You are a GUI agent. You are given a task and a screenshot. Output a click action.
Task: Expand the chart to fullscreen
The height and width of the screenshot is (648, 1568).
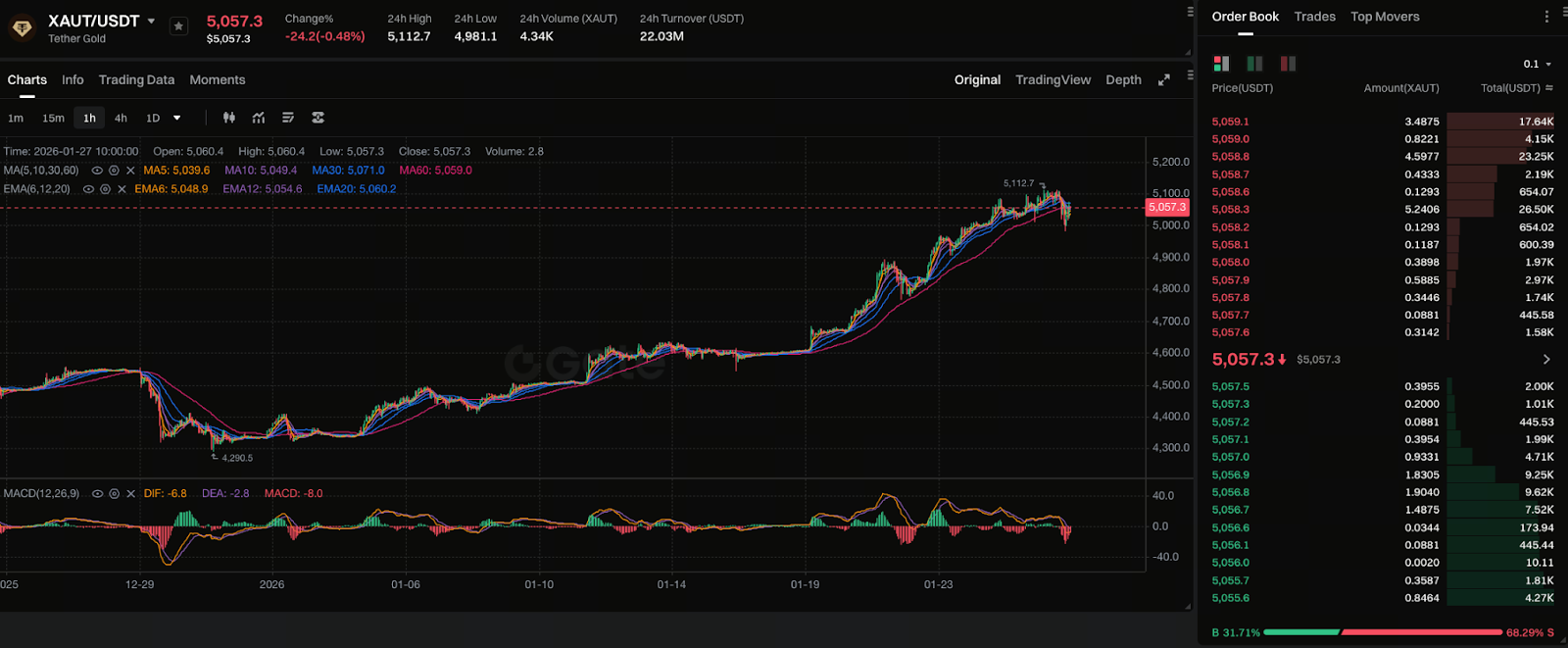pos(1164,80)
